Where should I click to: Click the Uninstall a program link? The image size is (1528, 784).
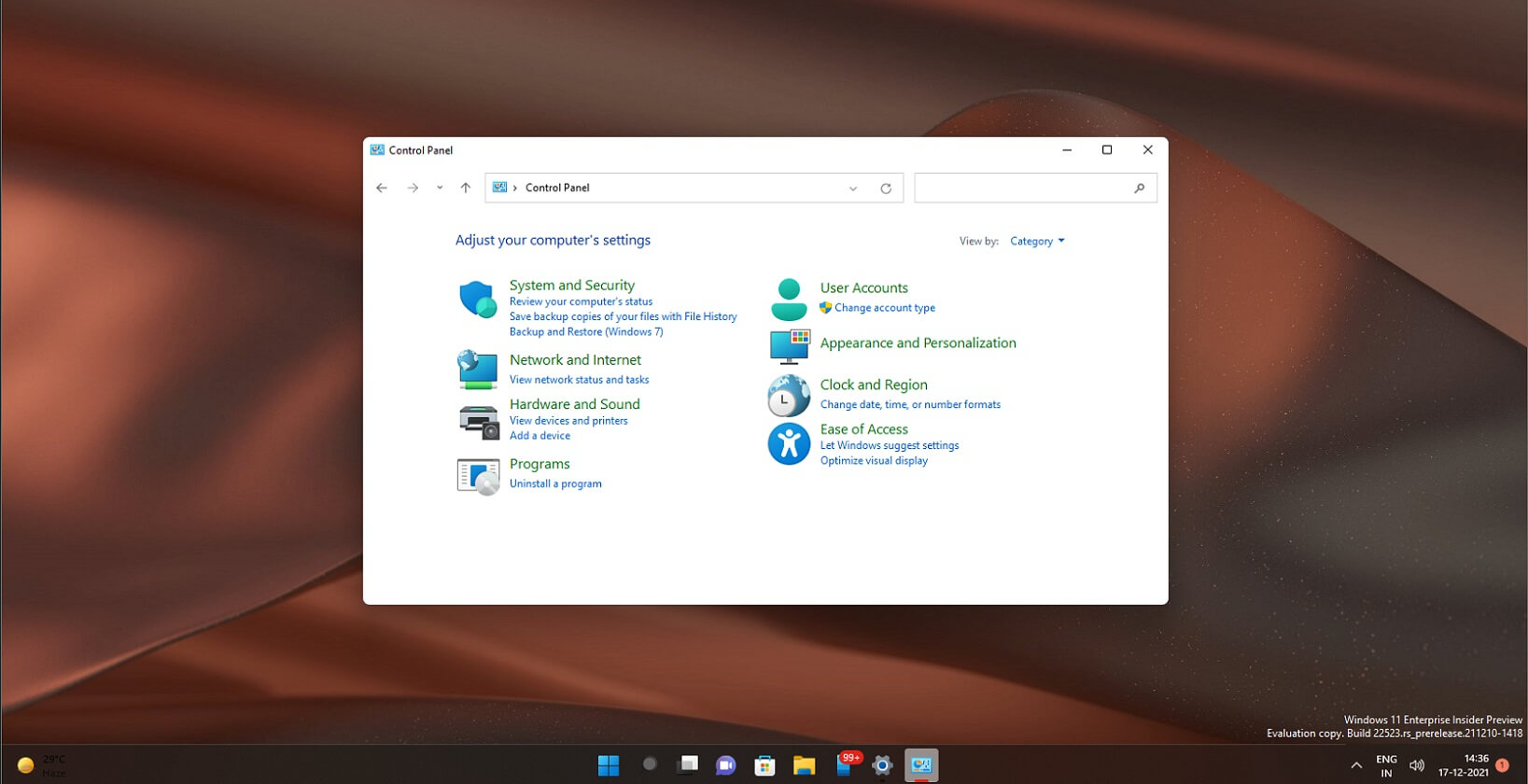coord(555,483)
